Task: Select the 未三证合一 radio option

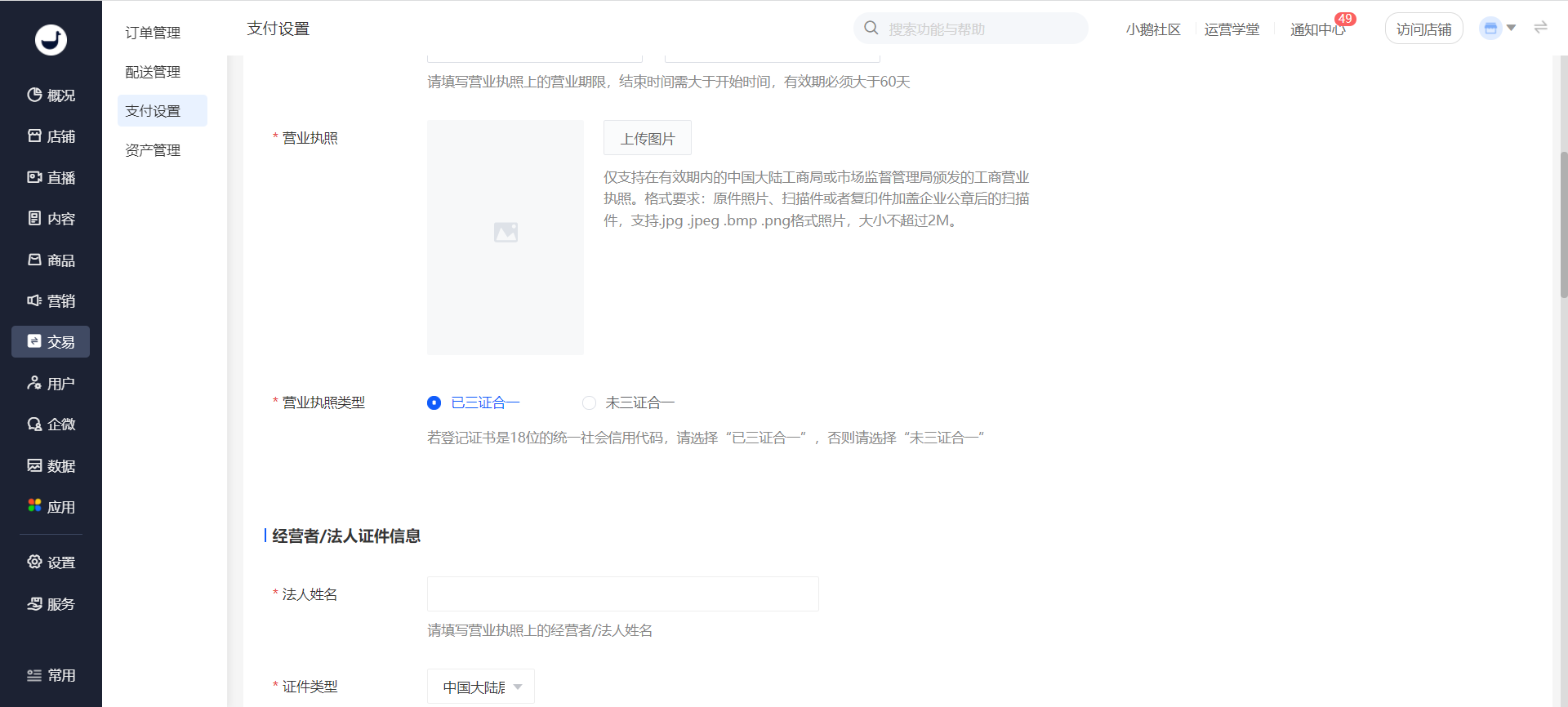Action: coord(589,402)
